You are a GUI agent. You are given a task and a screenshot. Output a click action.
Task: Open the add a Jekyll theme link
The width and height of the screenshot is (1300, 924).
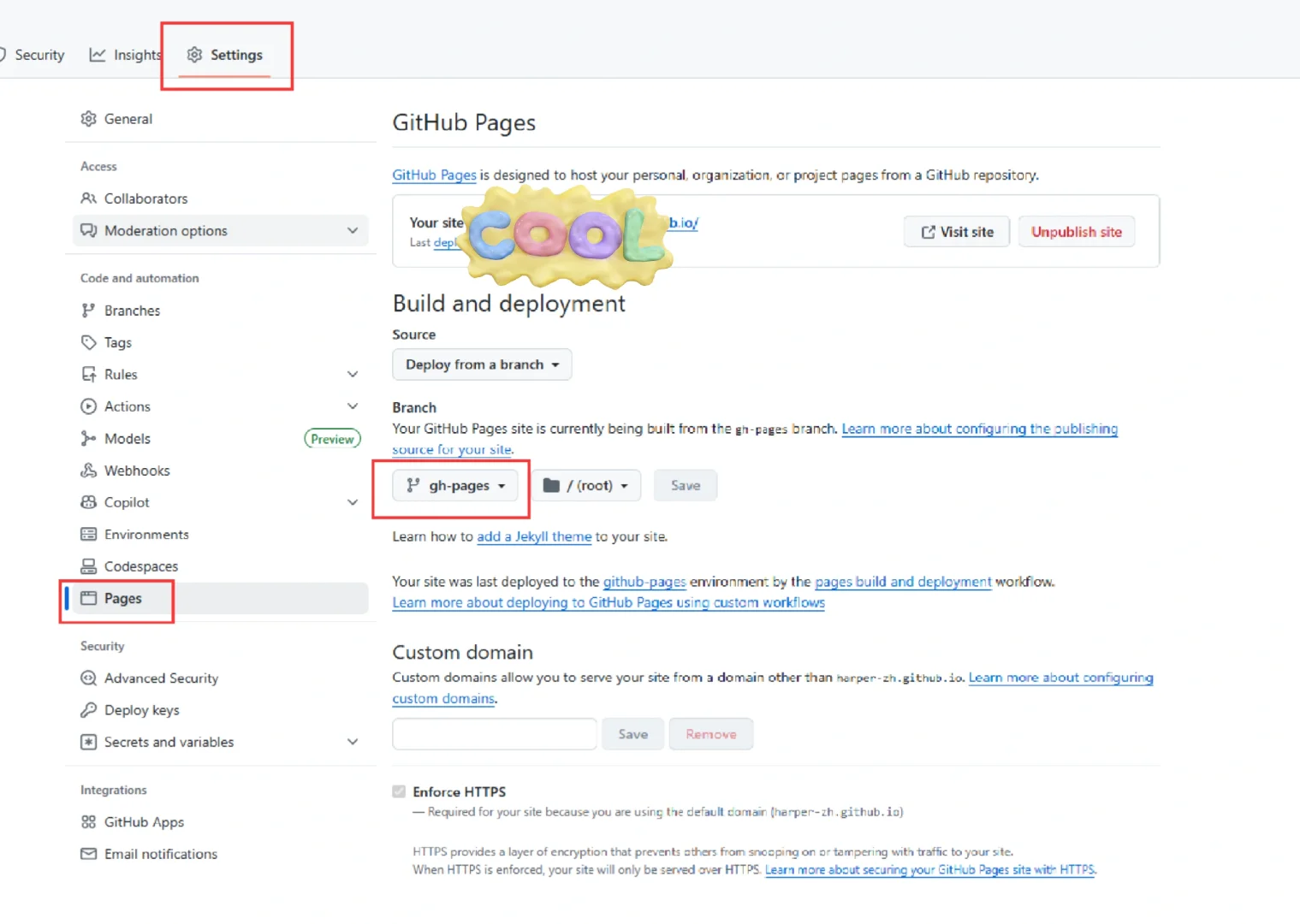tap(534, 536)
